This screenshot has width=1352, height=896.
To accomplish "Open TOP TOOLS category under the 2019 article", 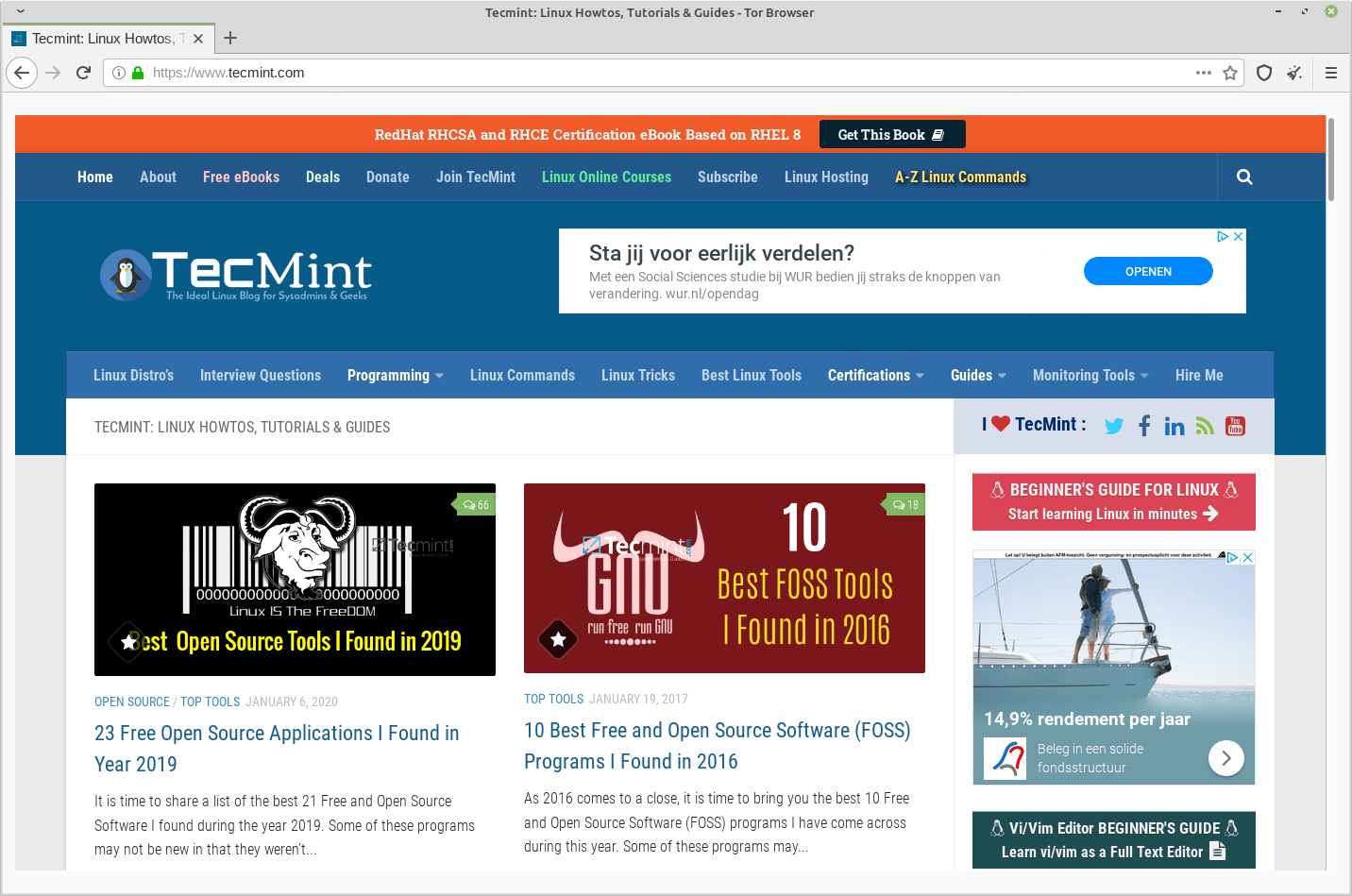I will (210, 702).
